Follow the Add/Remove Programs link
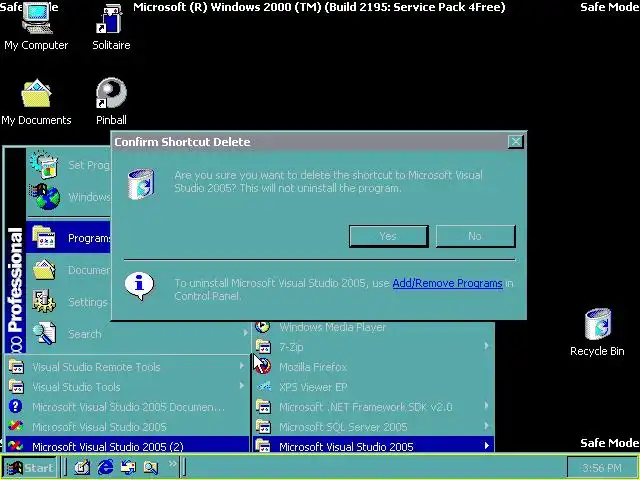Viewport: 640px width, 480px height. (x=447, y=283)
